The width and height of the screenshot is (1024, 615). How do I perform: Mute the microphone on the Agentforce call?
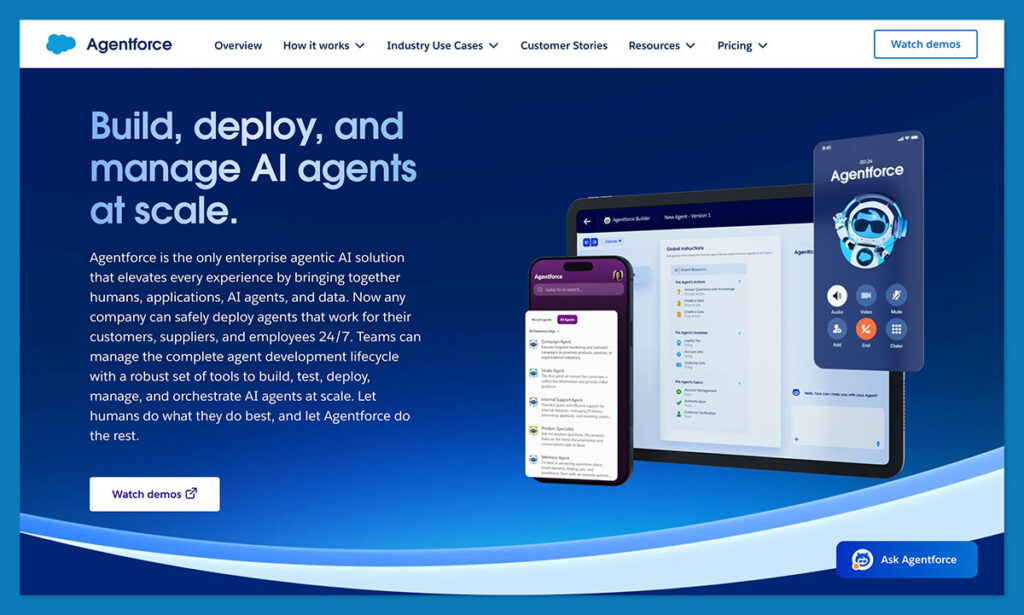coord(896,295)
